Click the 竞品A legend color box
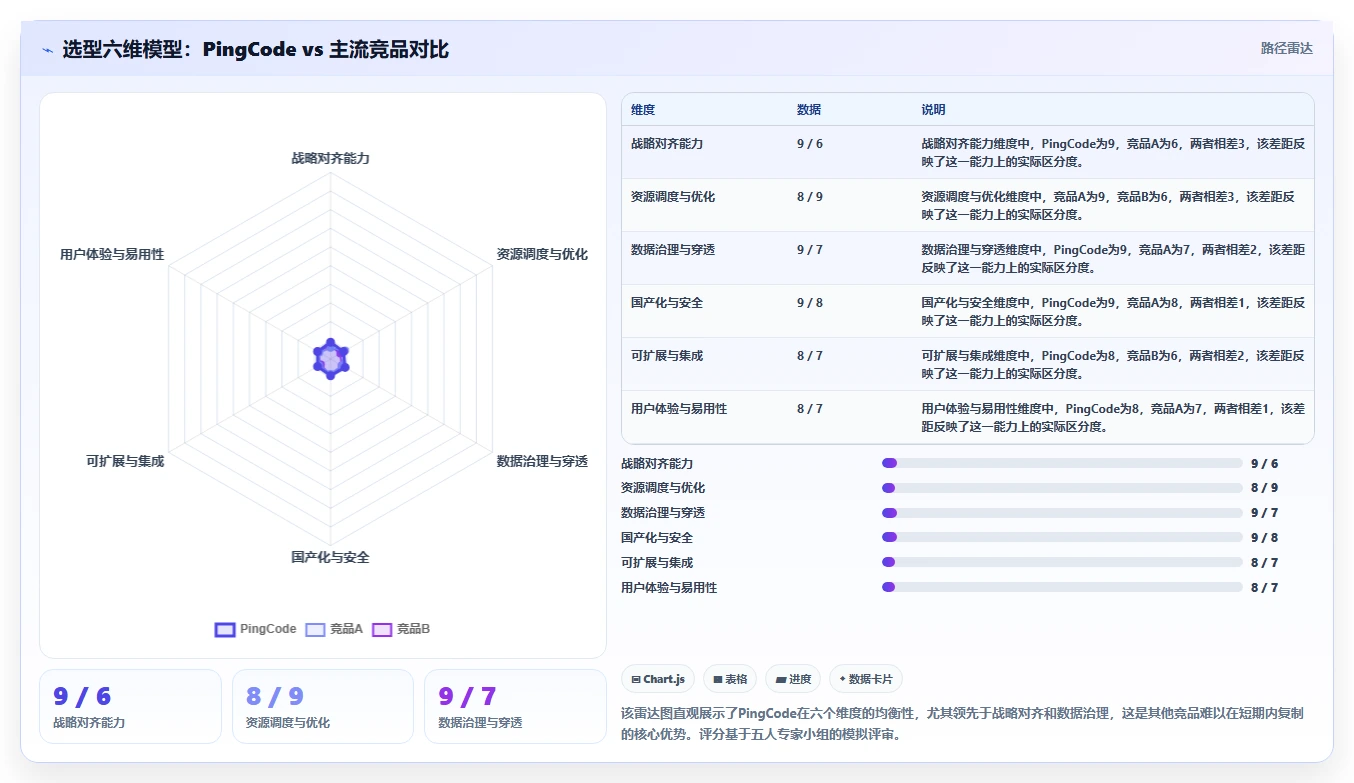 (316, 629)
